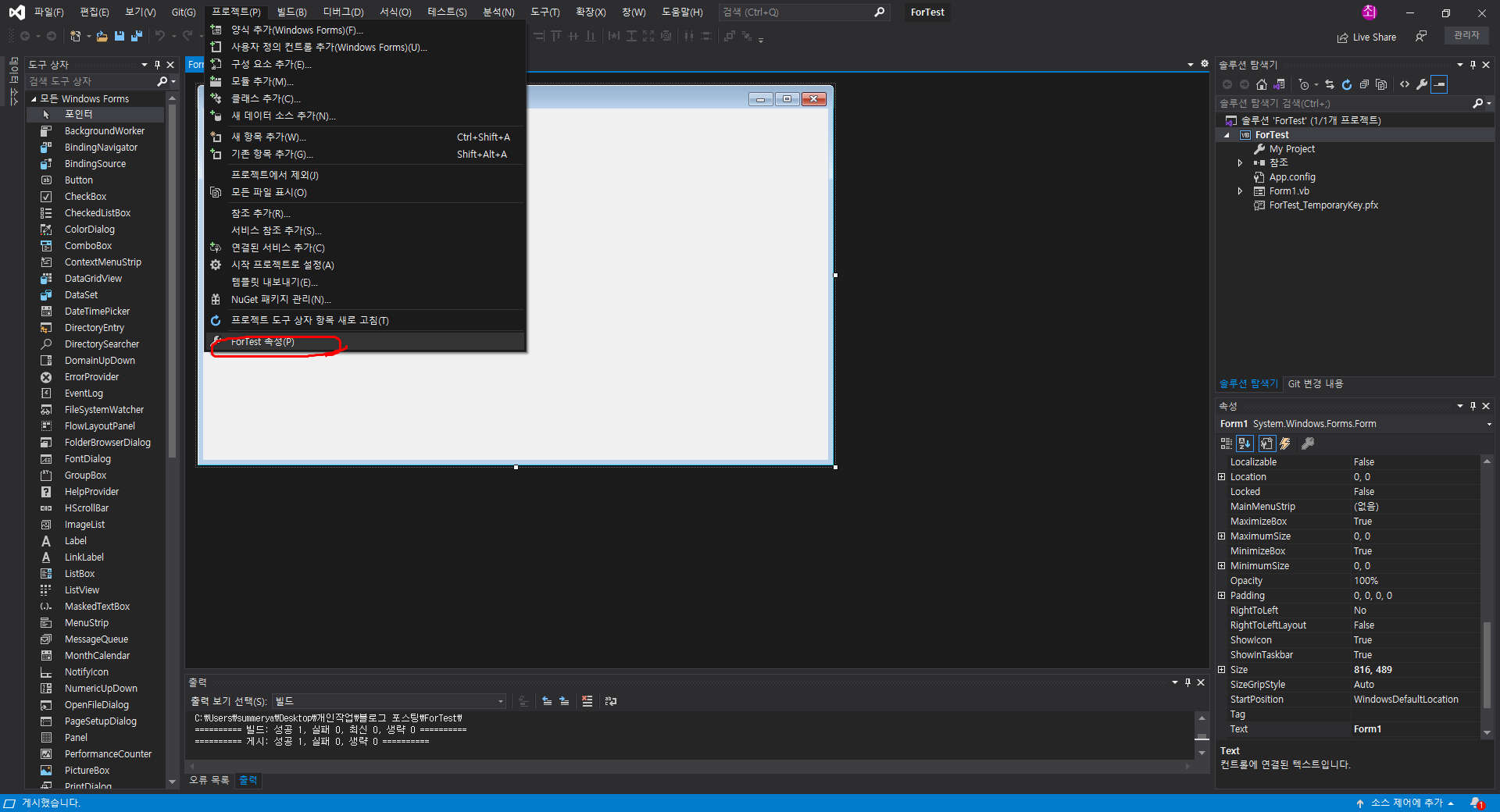This screenshot has height=812, width=1500.
Task: Click the 관리자 button
Action: (x=1466, y=35)
